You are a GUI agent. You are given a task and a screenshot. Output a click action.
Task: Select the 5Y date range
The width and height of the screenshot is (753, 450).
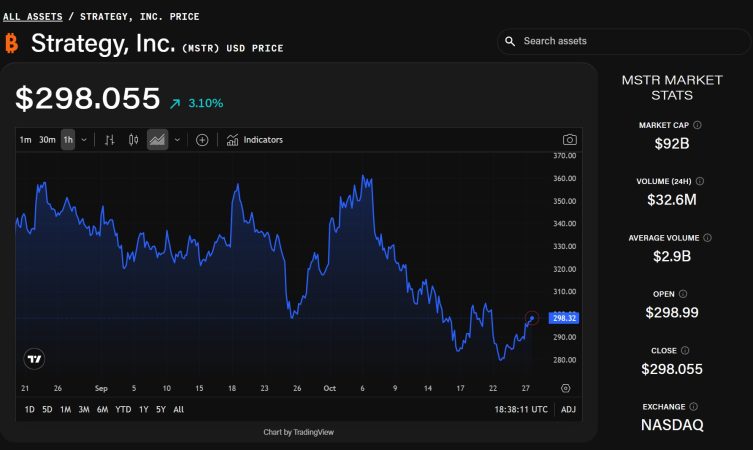161,409
